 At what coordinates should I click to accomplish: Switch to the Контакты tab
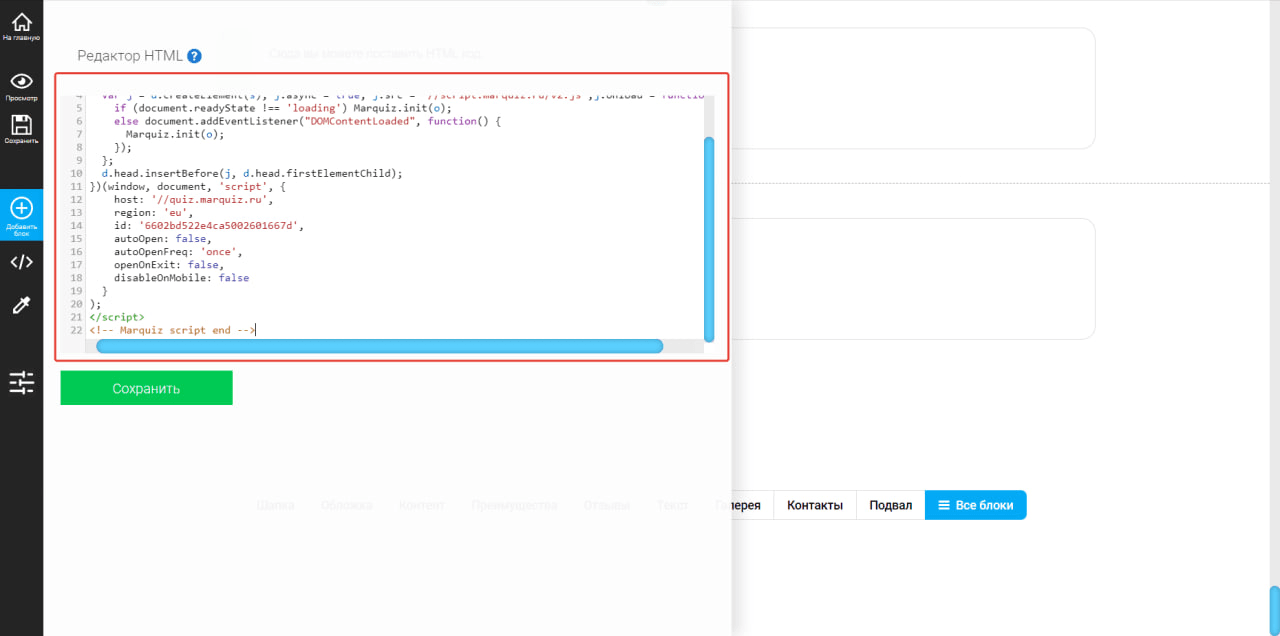815,505
